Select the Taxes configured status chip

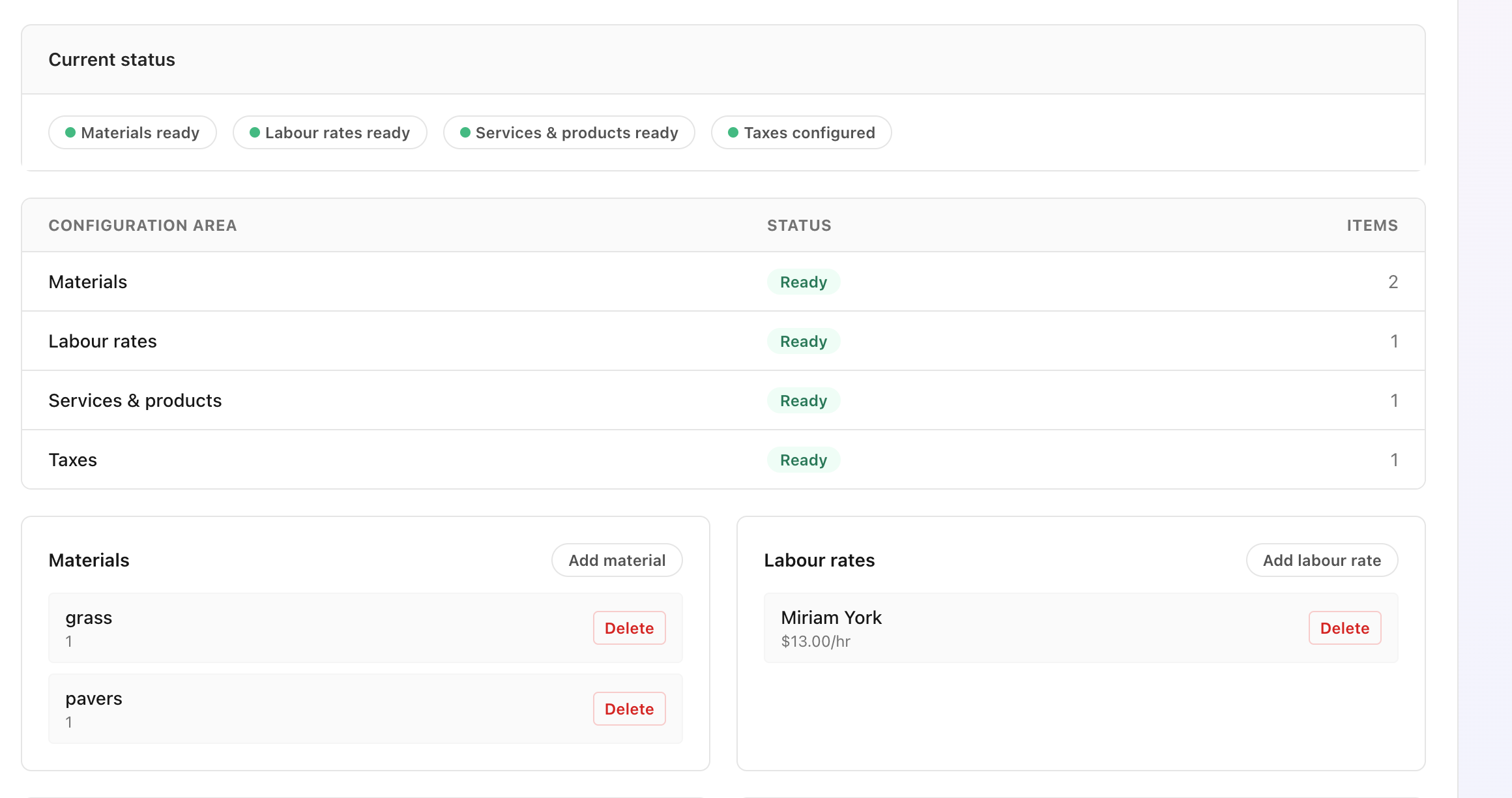click(801, 132)
